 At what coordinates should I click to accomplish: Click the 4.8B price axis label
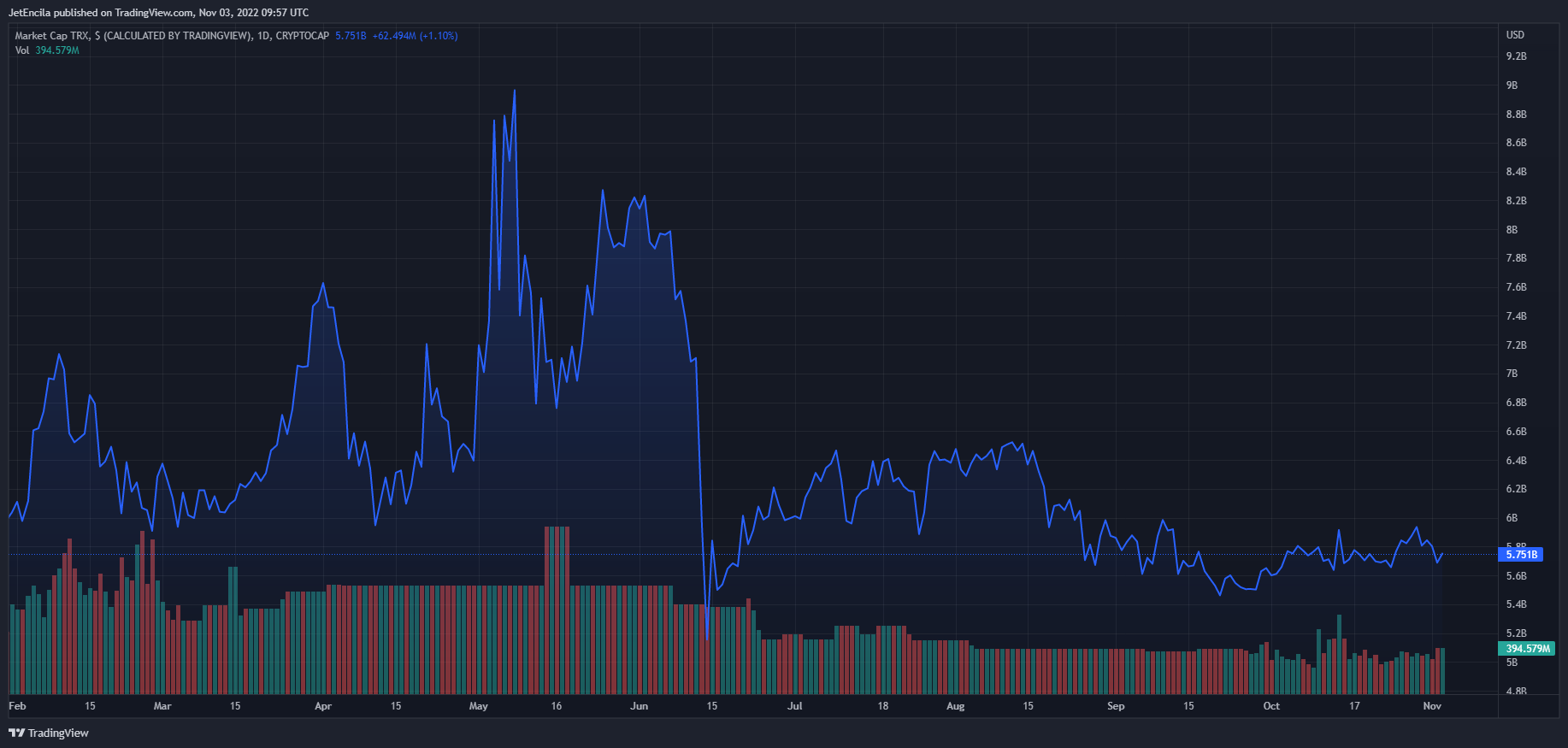coord(1516,691)
